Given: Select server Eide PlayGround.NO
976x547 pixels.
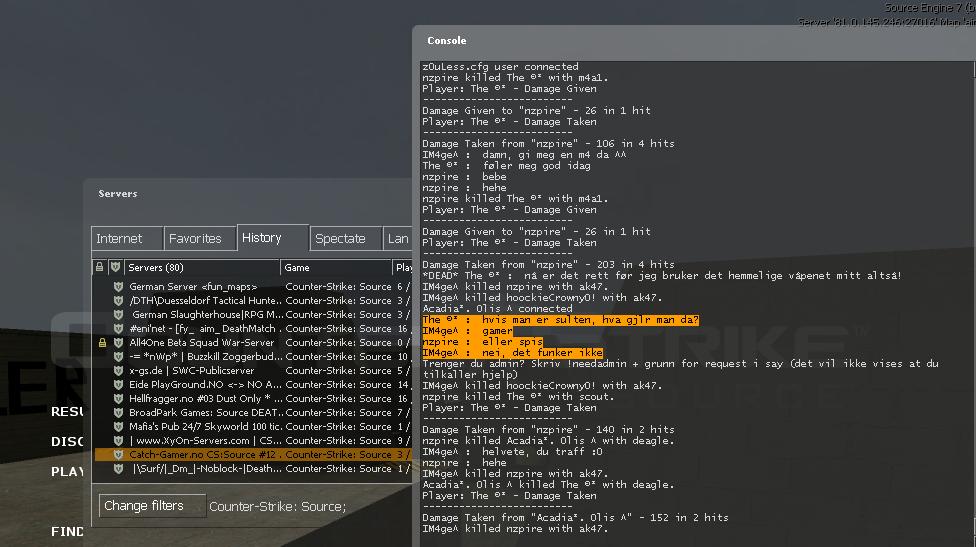Looking at the screenshot, I should (x=252, y=385).
